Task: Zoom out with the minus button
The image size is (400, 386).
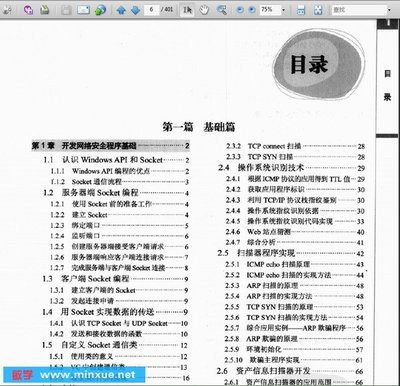Action: 240,10
